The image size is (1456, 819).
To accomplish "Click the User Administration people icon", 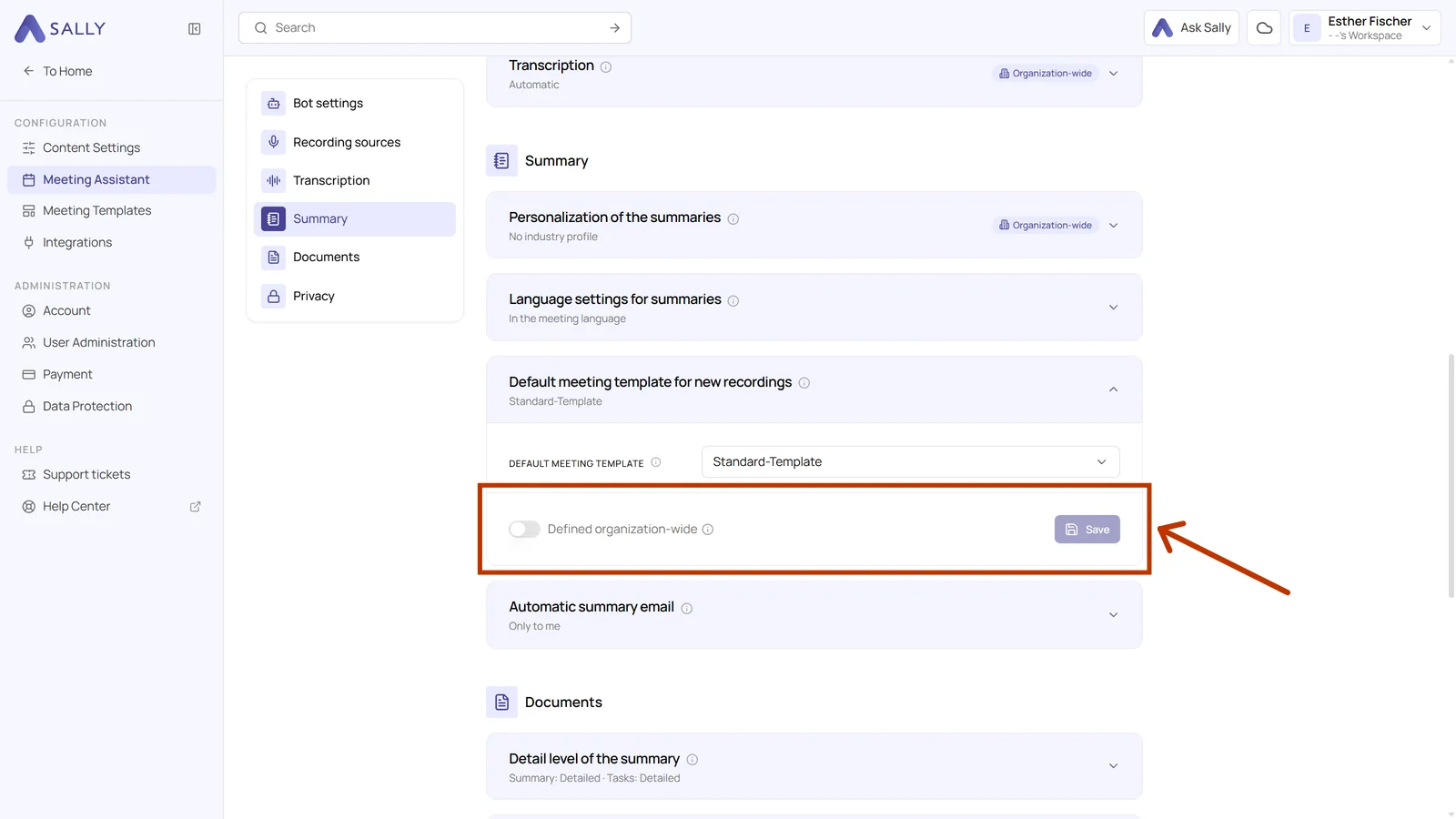I will (29, 343).
